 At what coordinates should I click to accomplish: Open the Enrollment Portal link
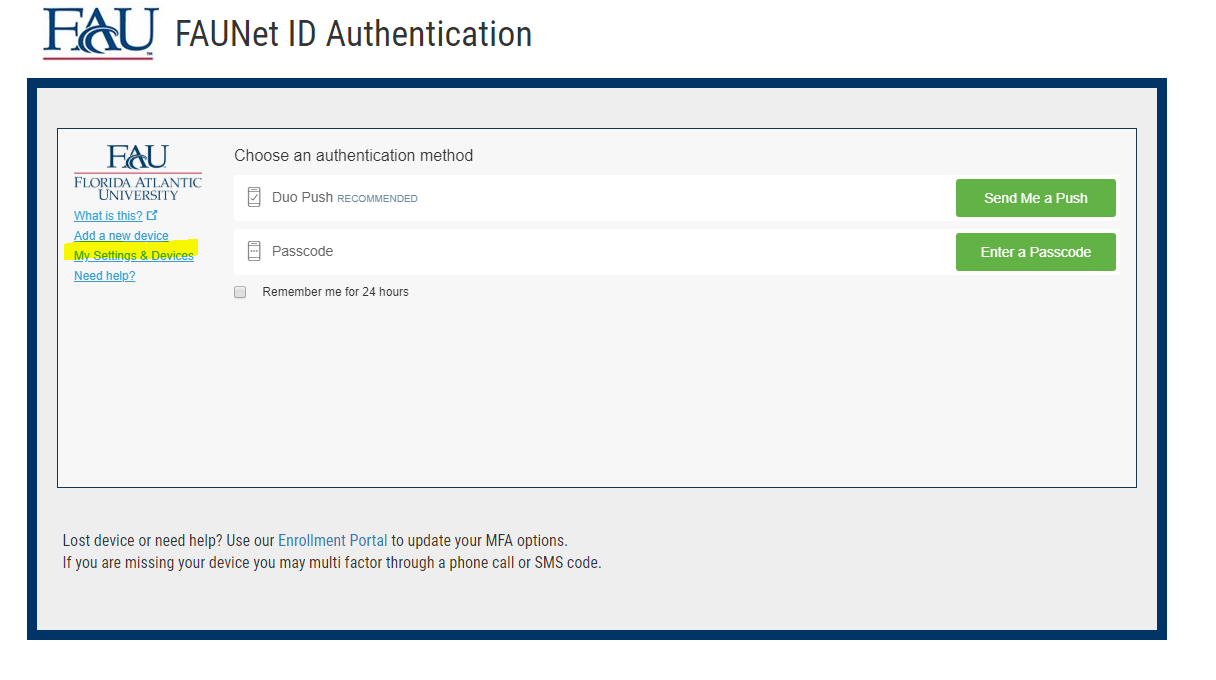tap(333, 540)
